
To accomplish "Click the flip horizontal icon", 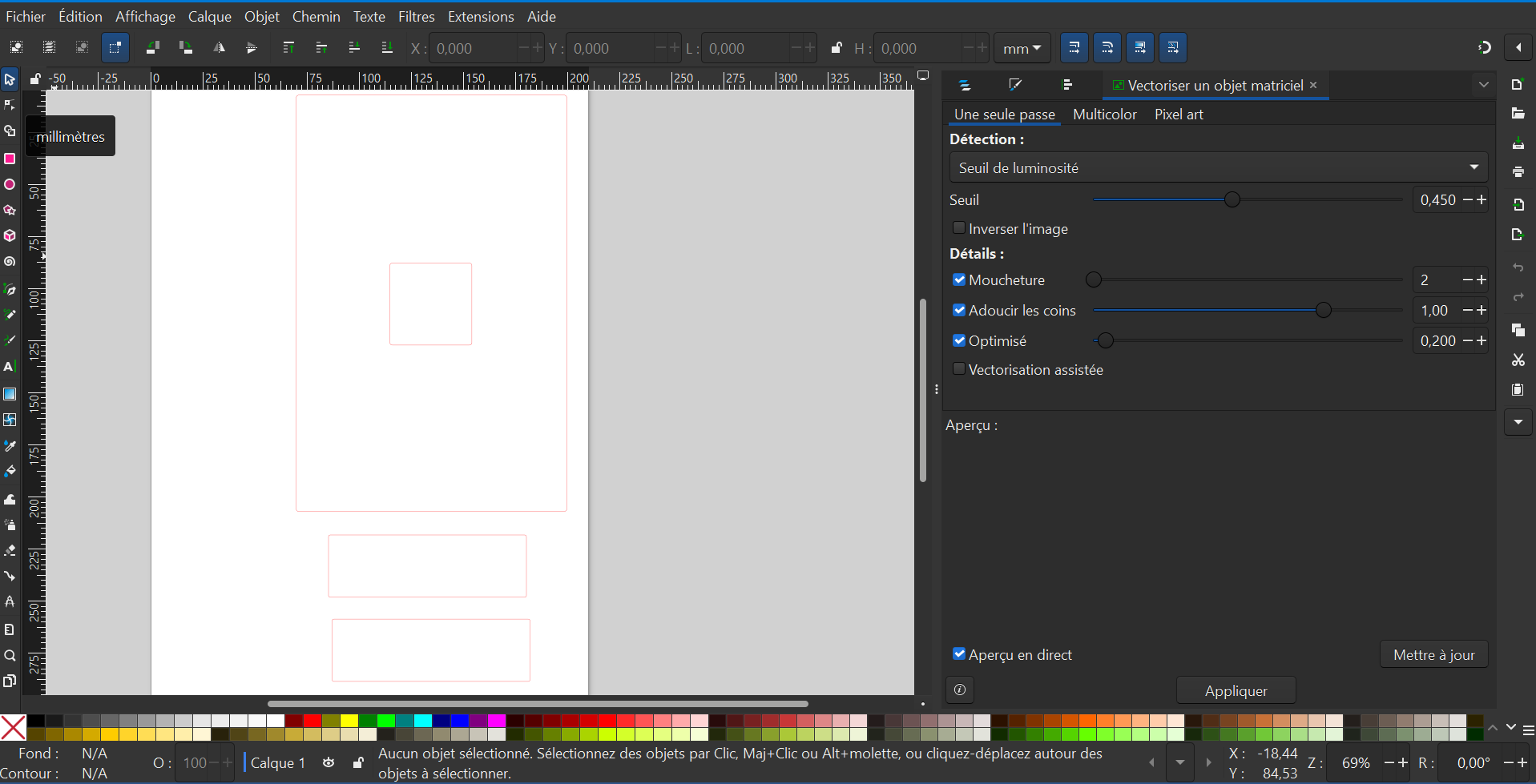I will (219, 48).
